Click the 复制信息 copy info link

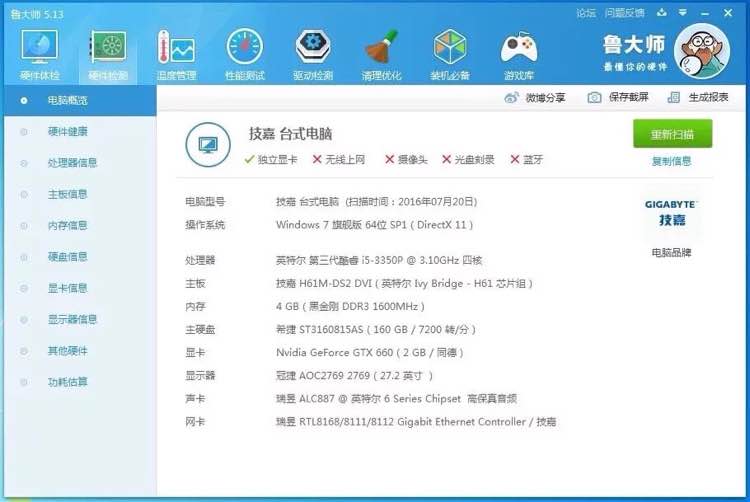[672, 162]
